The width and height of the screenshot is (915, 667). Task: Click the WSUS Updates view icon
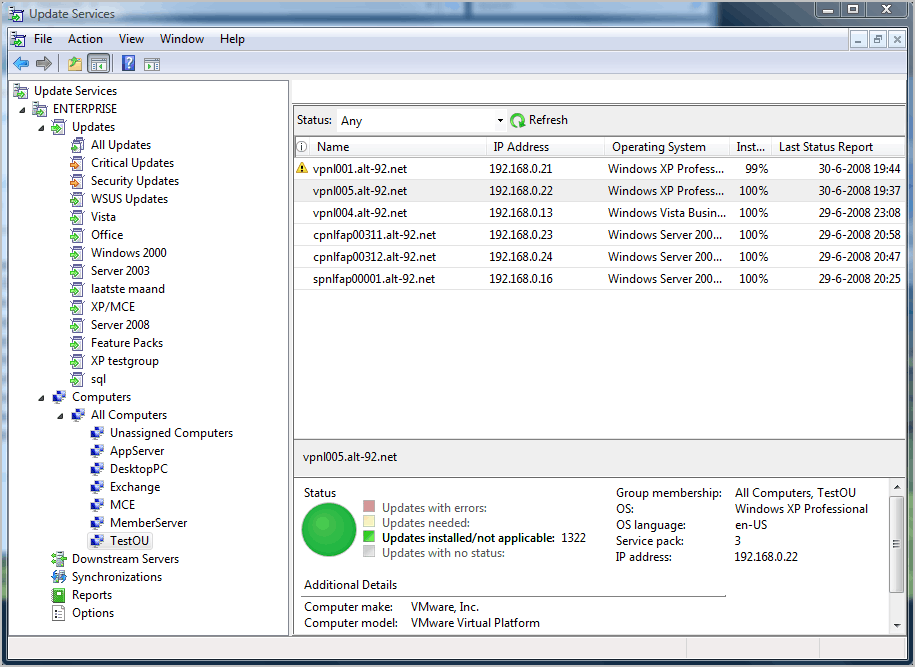[x=77, y=199]
